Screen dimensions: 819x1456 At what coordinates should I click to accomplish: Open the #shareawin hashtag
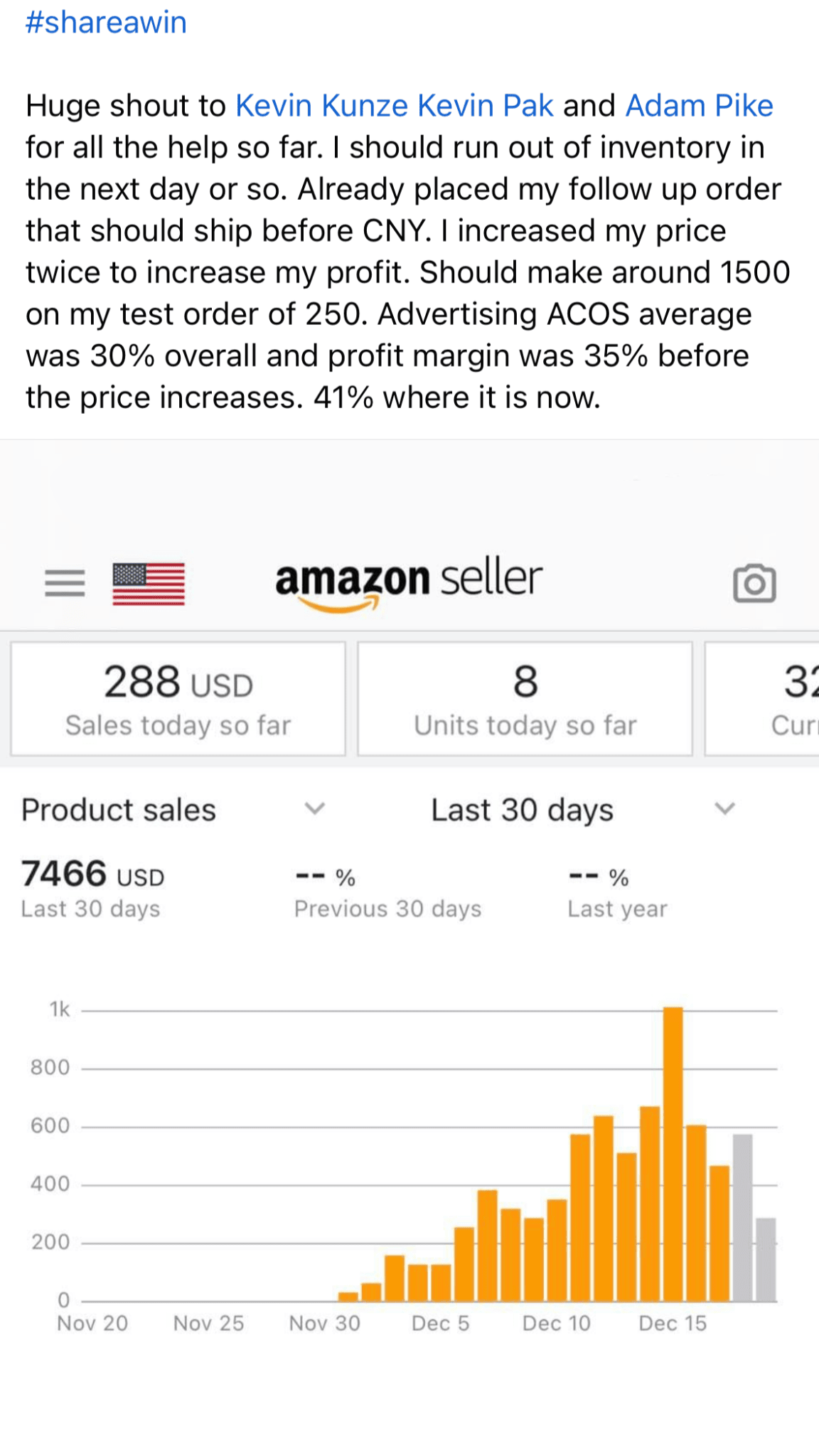[x=106, y=22]
